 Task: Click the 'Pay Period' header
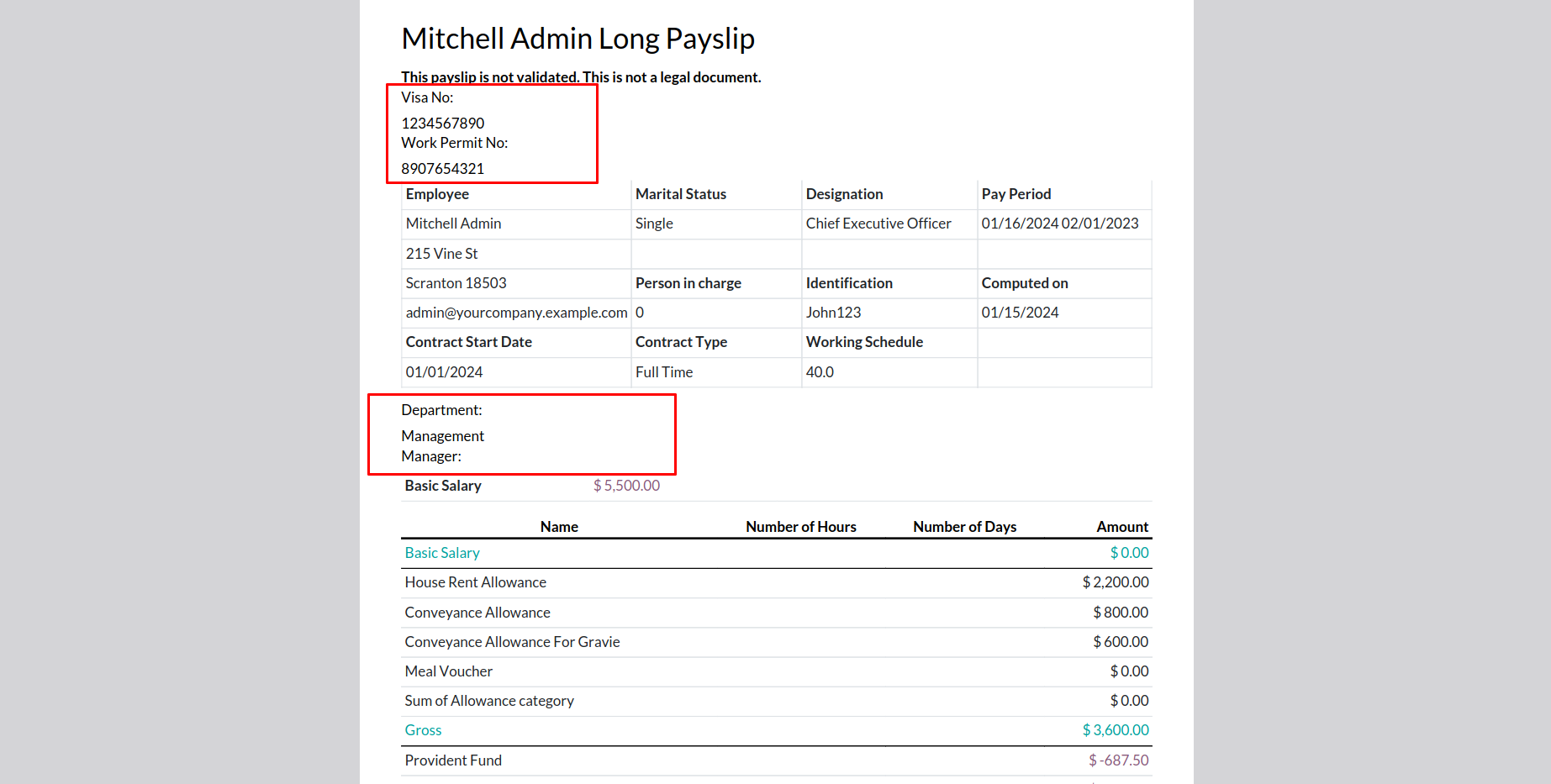click(1016, 194)
